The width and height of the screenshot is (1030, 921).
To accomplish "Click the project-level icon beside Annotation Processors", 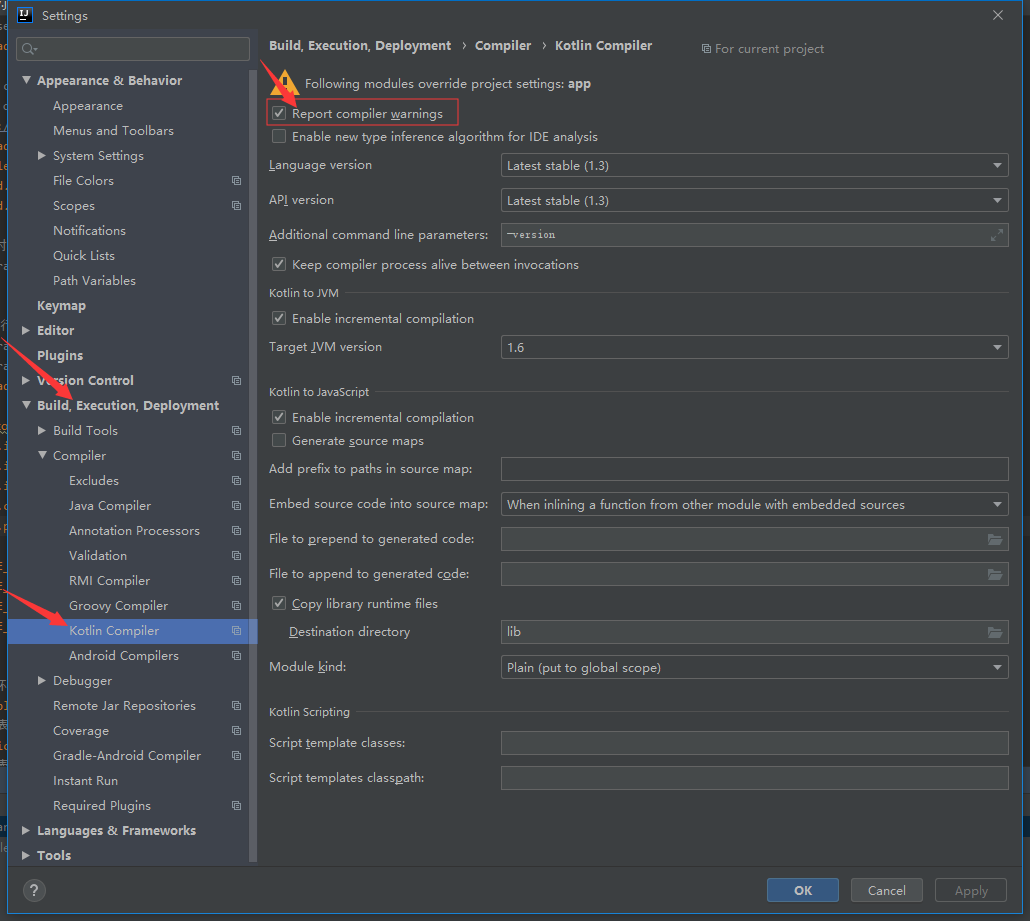I will (236, 530).
